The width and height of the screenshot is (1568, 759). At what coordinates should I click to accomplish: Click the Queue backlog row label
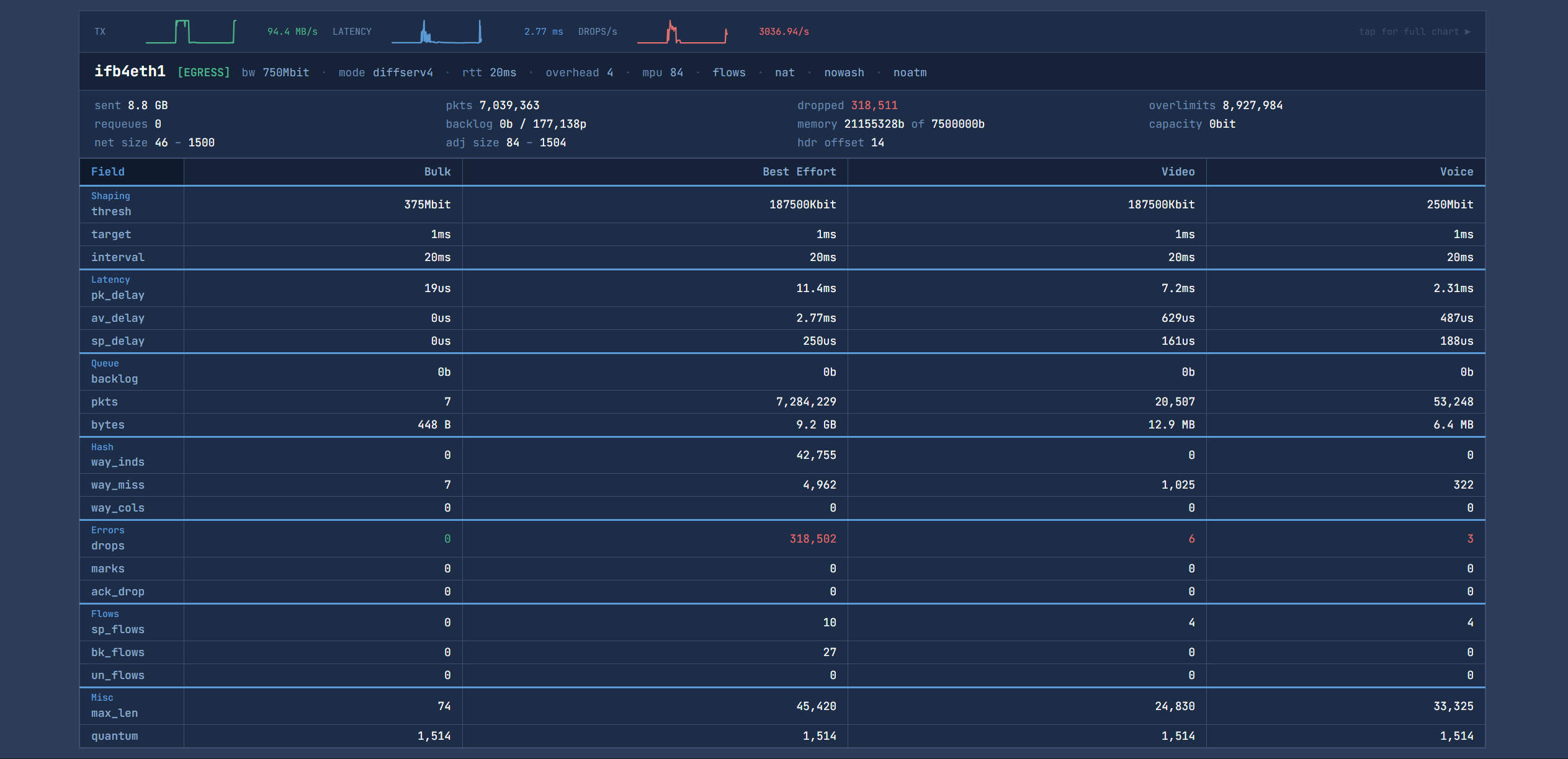[114, 378]
